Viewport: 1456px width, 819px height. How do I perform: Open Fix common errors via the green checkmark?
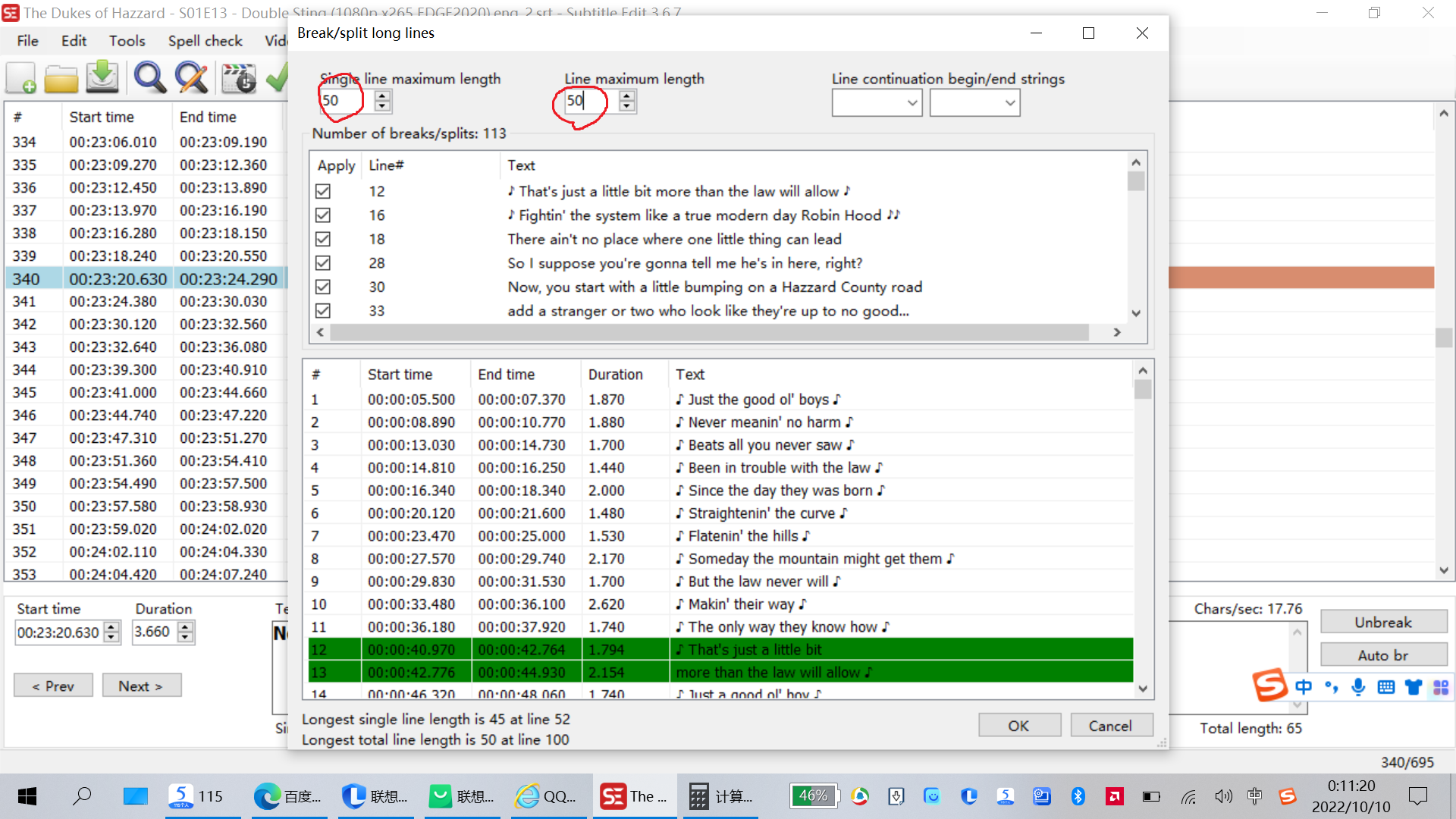(278, 77)
